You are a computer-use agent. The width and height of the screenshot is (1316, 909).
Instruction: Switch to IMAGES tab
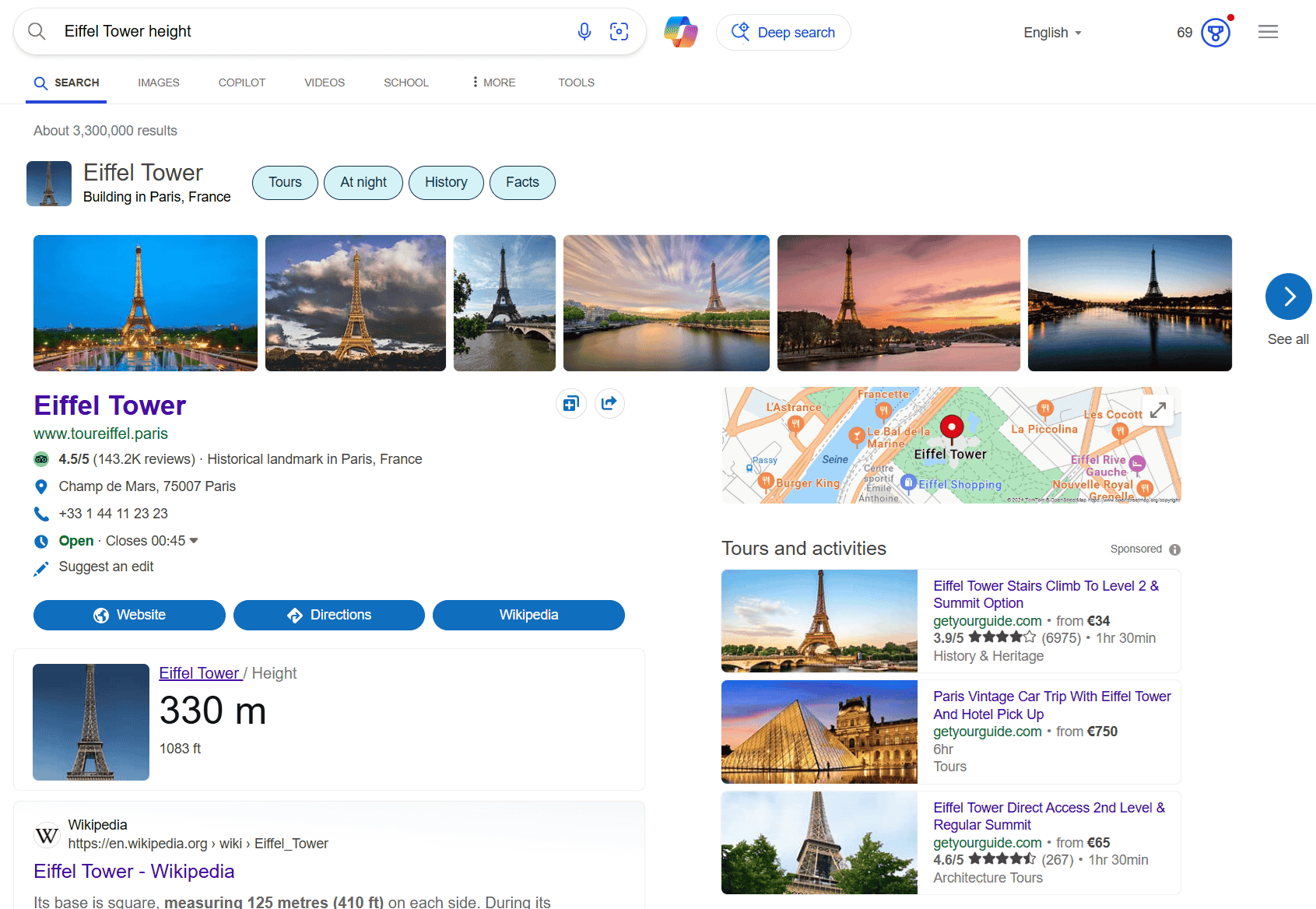click(159, 82)
